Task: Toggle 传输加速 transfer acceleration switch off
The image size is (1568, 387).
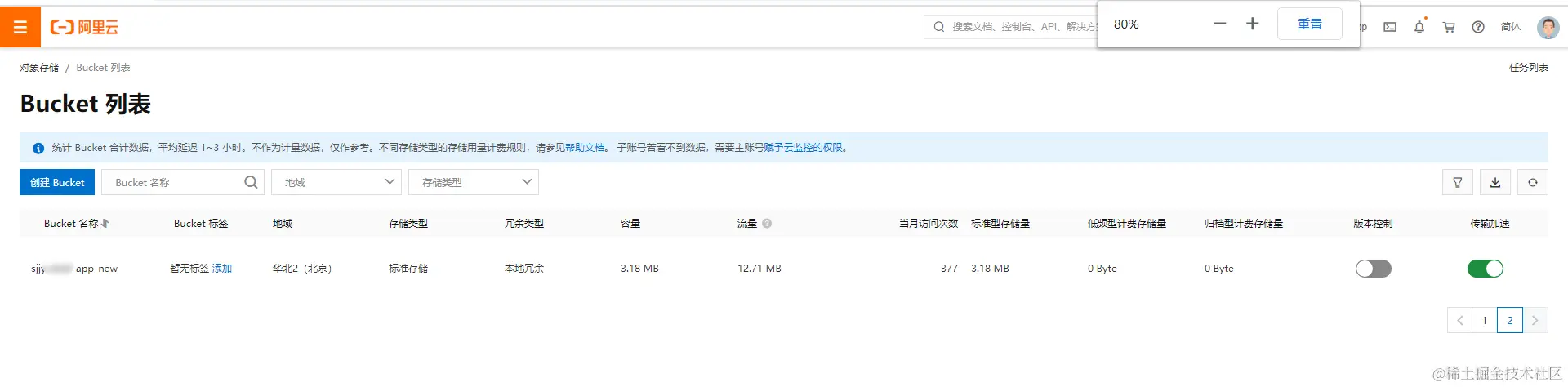Action: pyautogui.click(x=1486, y=269)
